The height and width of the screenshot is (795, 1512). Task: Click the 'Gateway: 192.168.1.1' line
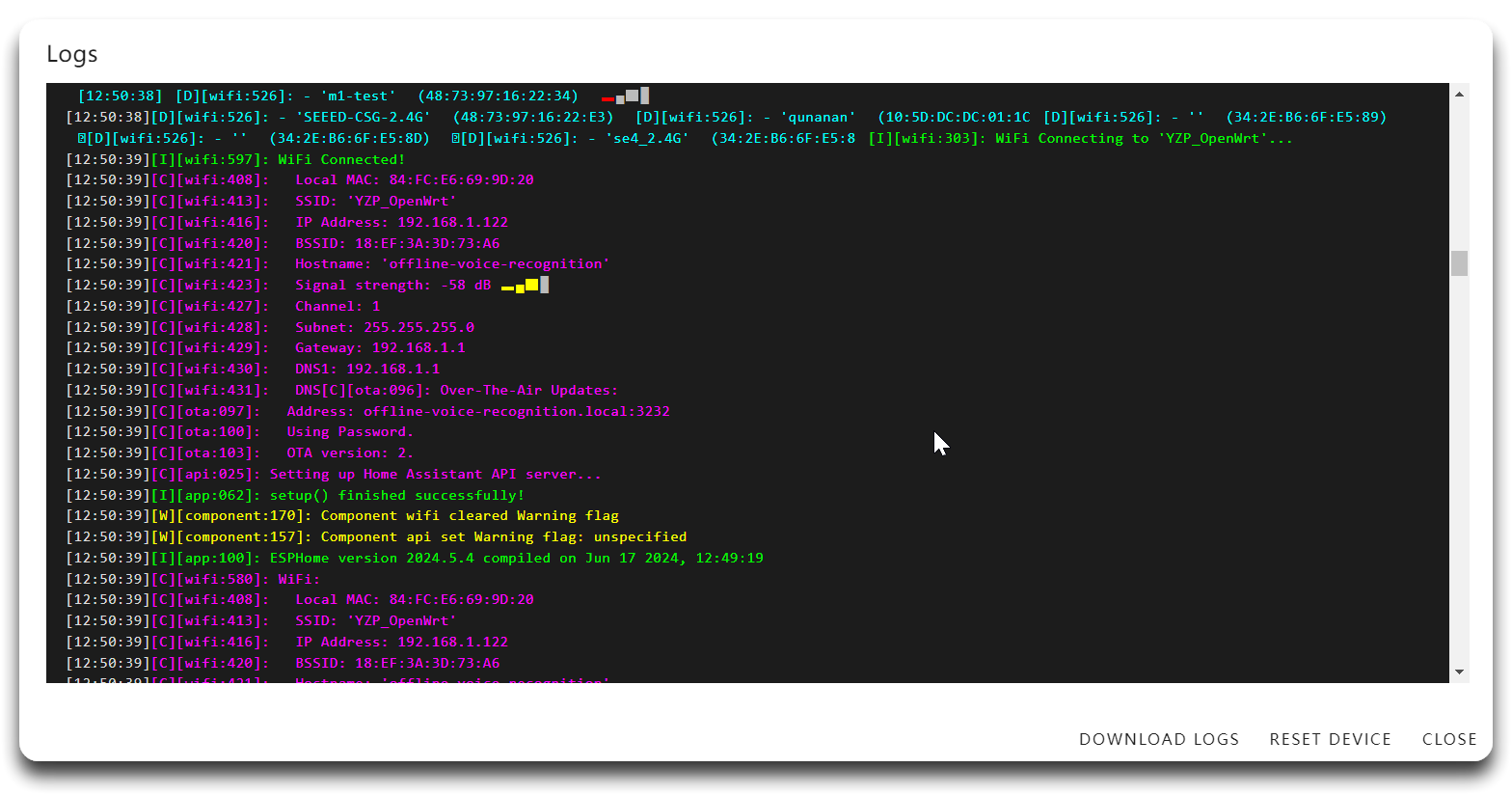266,347
